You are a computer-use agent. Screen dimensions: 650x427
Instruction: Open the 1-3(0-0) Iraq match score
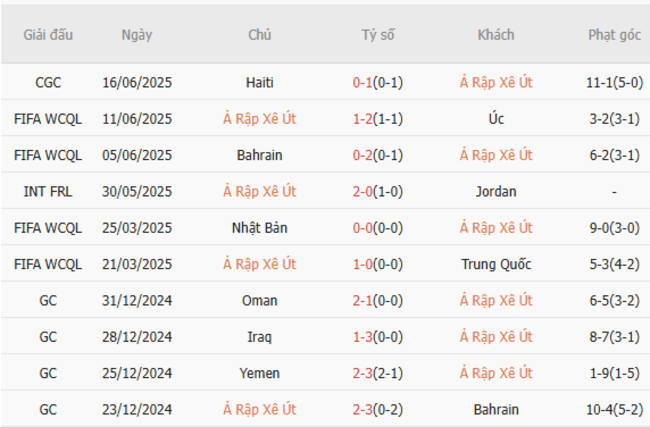tap(378, 337)
